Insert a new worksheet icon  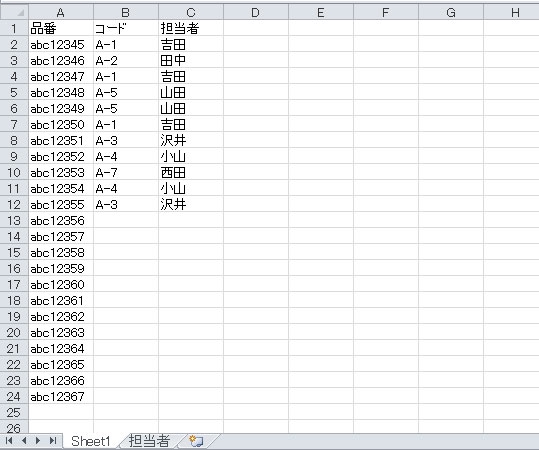[x=197, y=441]
